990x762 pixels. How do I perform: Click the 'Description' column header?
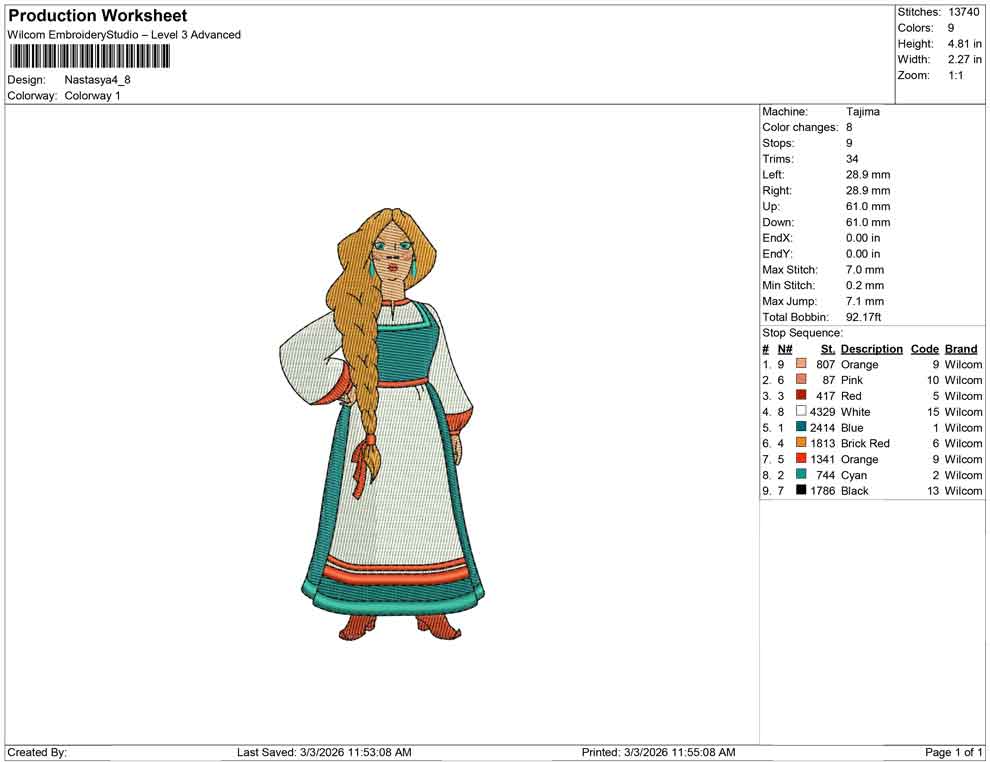pyautogui.click(x=872, y=348)
